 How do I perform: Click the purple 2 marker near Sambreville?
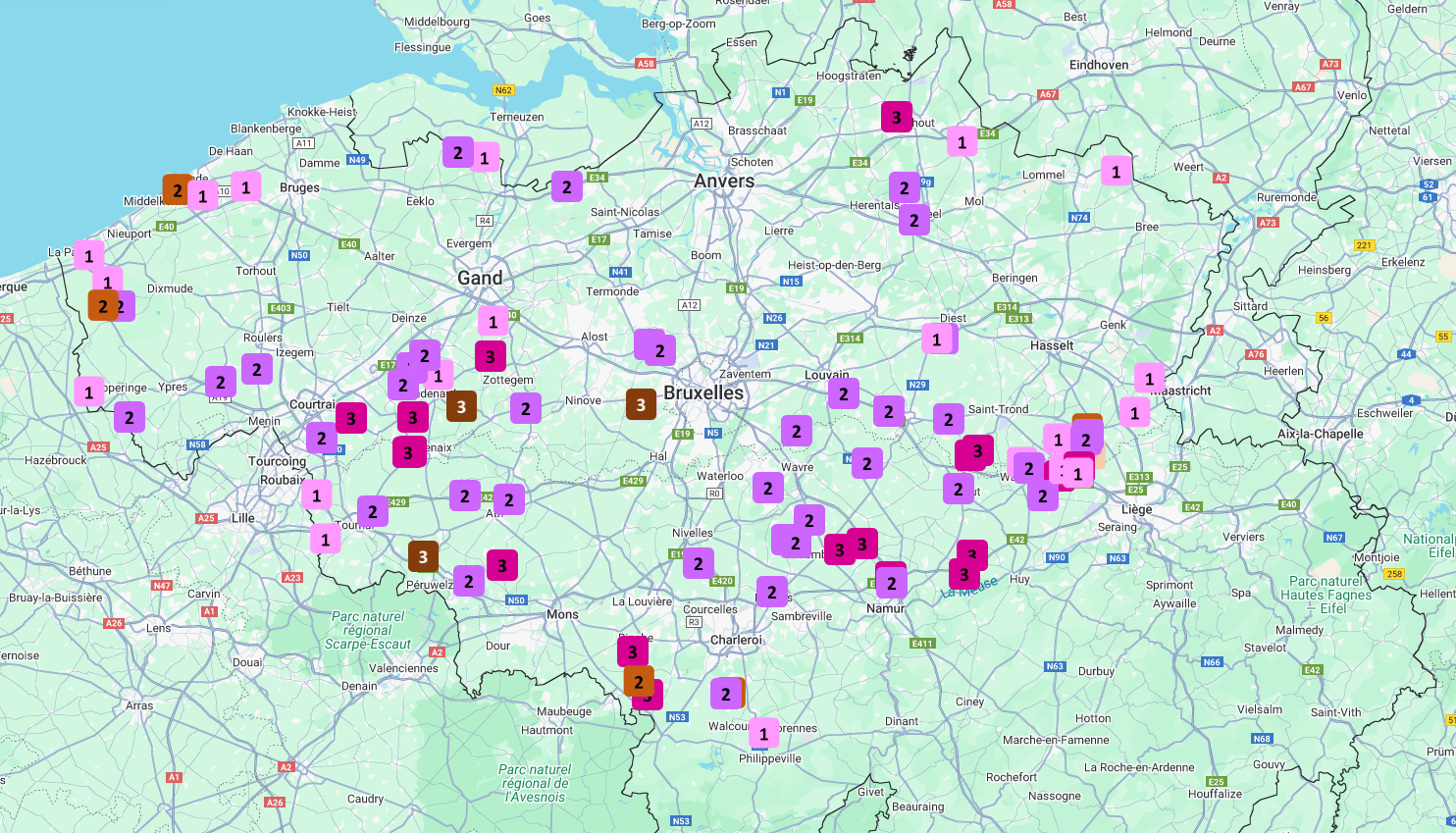tap(771, 592)
